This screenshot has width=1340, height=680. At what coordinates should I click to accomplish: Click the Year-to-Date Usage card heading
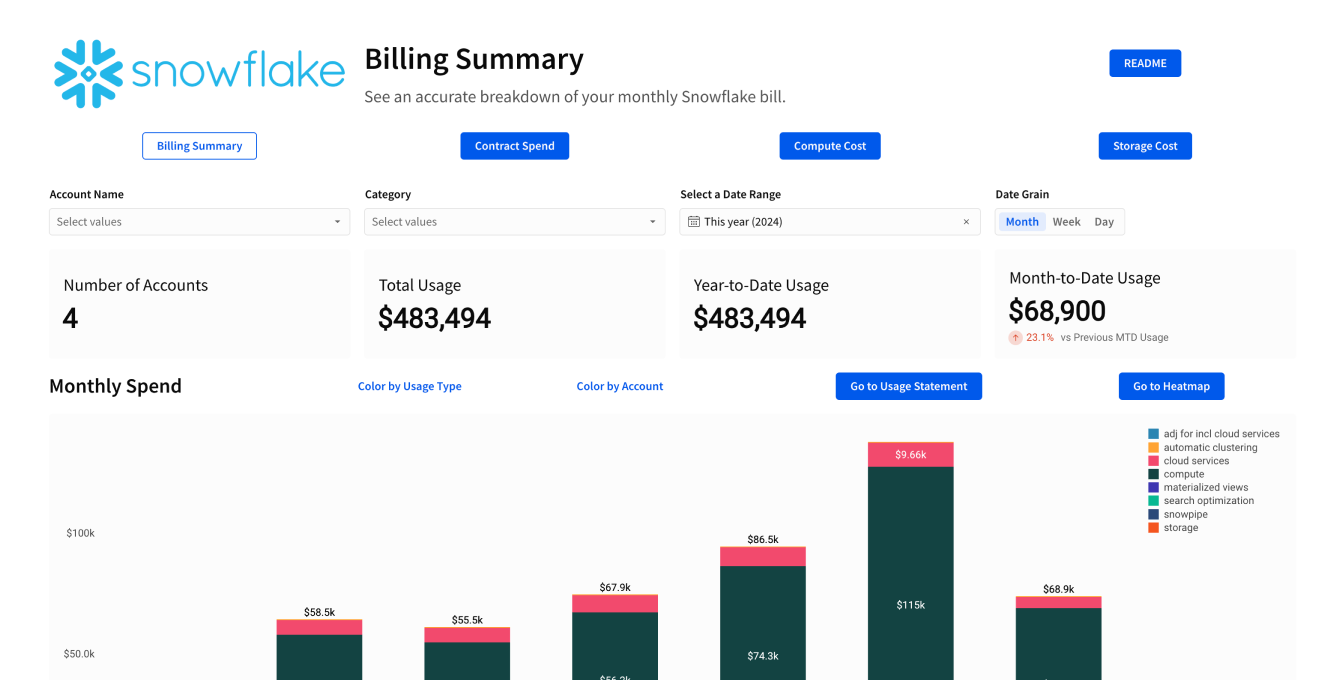tap(761, 285)
